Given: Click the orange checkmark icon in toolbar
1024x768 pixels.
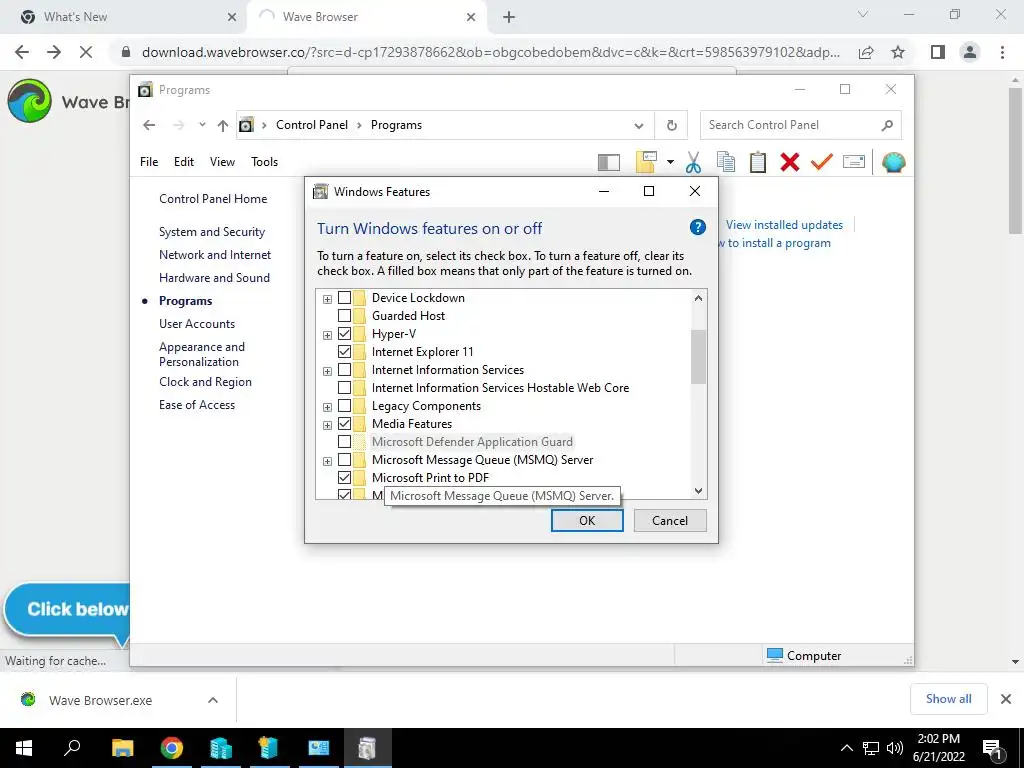Looking at the screenshot, I should 822,161.
